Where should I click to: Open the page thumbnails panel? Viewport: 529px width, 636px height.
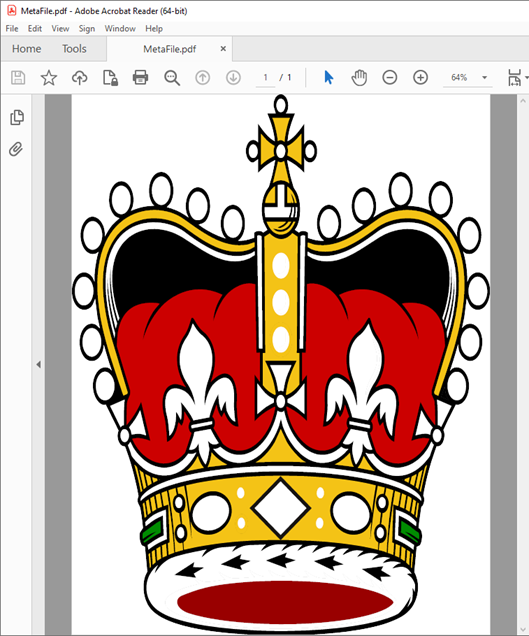(17, 117)
